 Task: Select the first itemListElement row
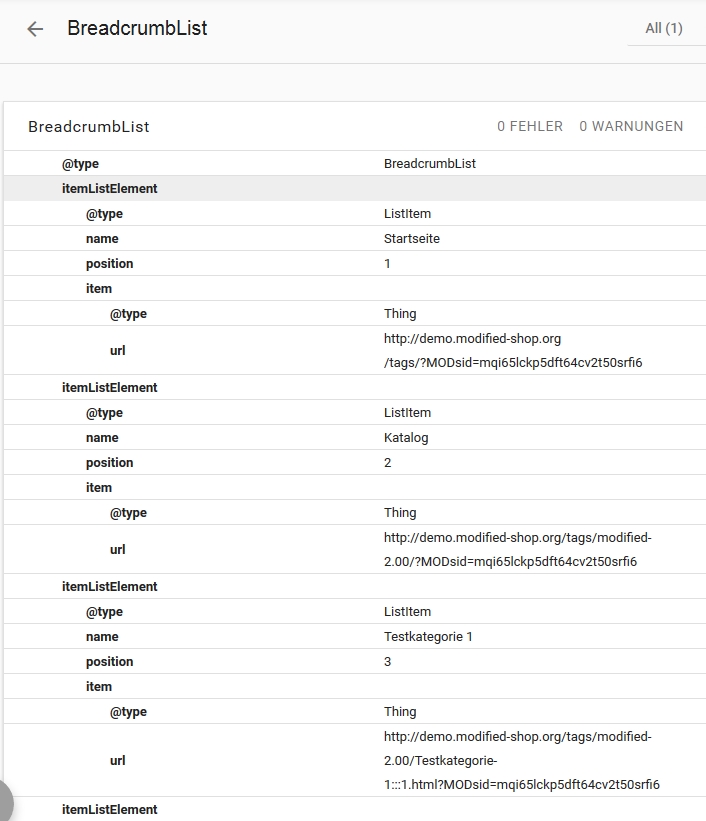click(x=110, y=188)
